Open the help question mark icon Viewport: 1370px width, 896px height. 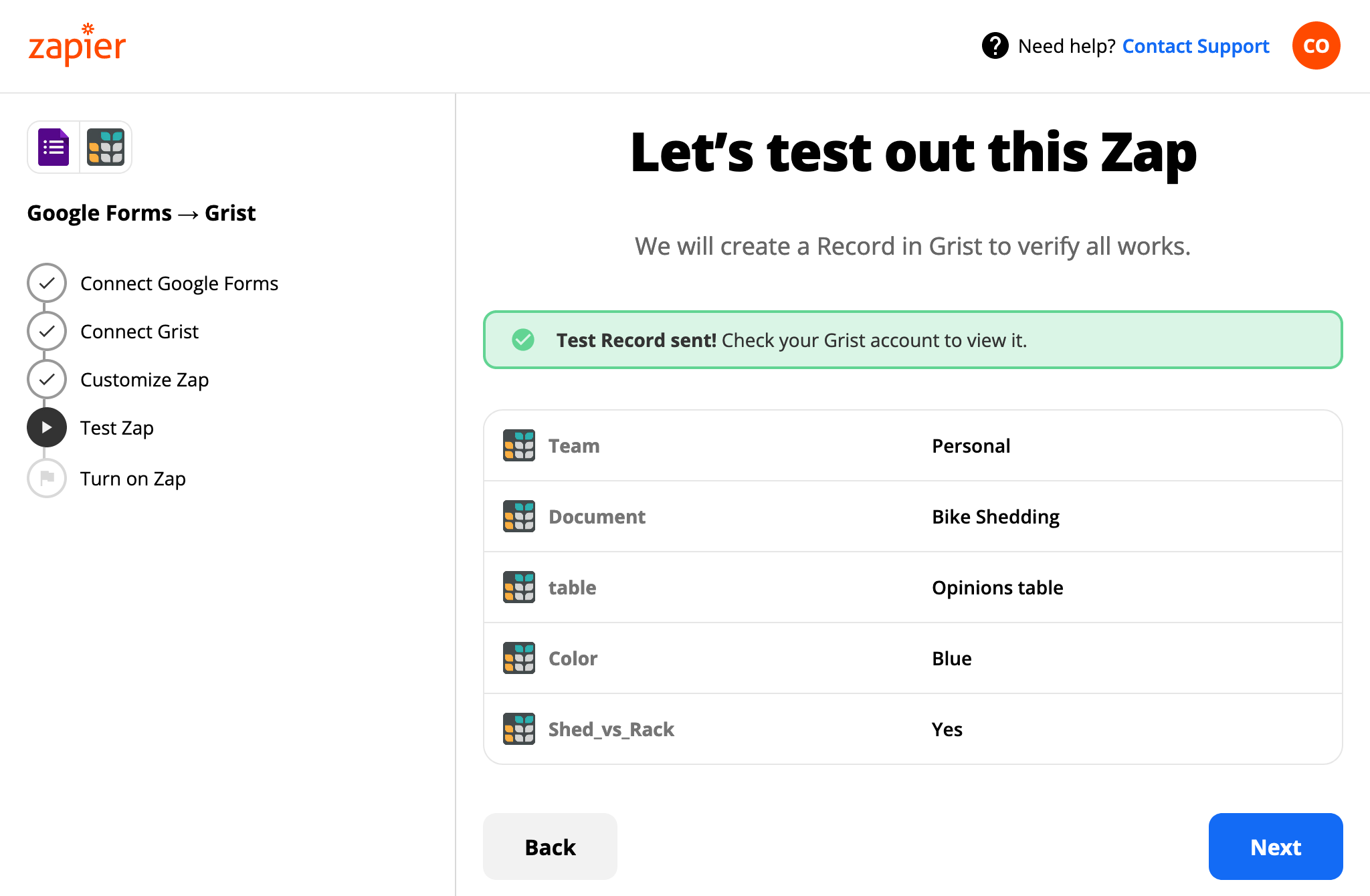pyautogui.click(x=995, y=45)
